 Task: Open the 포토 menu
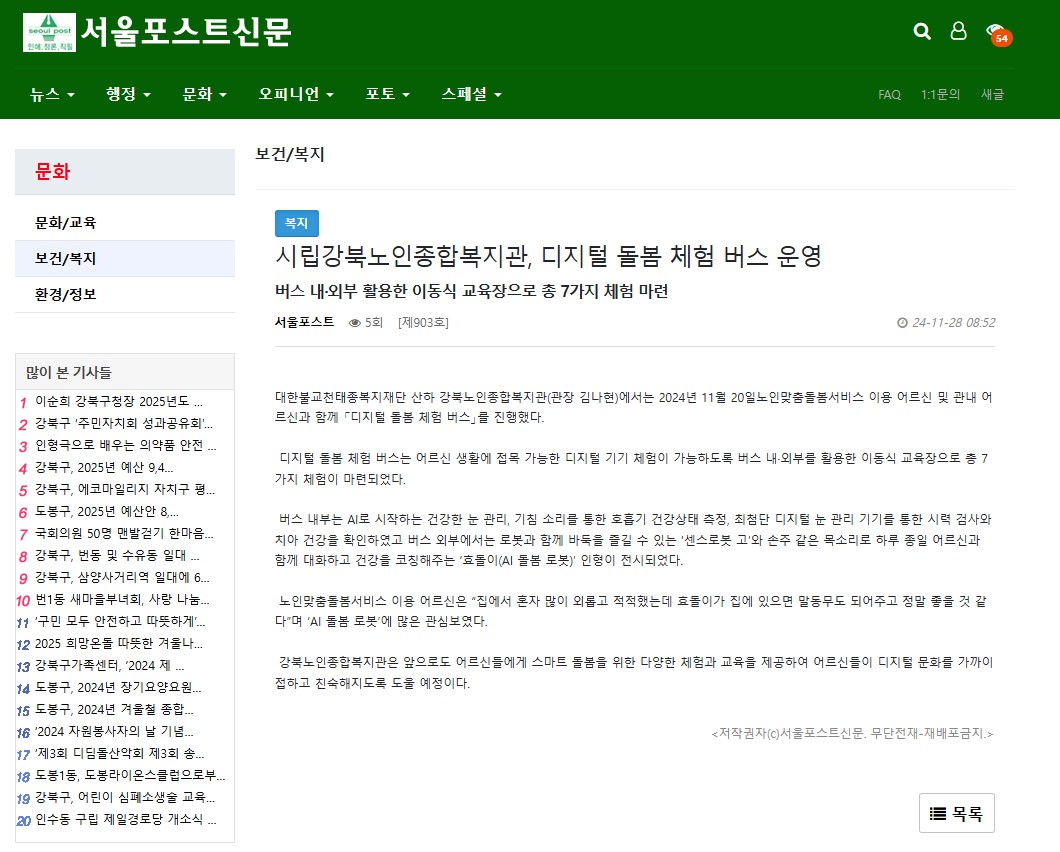point(387,94)
